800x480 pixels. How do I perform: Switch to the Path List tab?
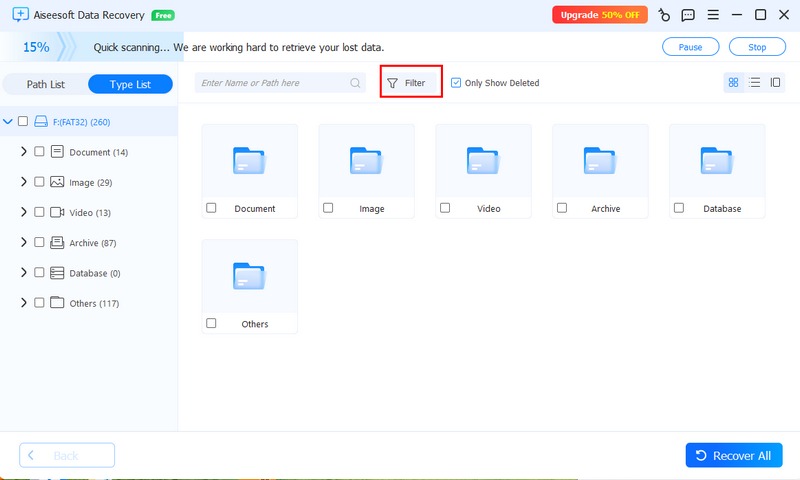click(x=45, y=85)
